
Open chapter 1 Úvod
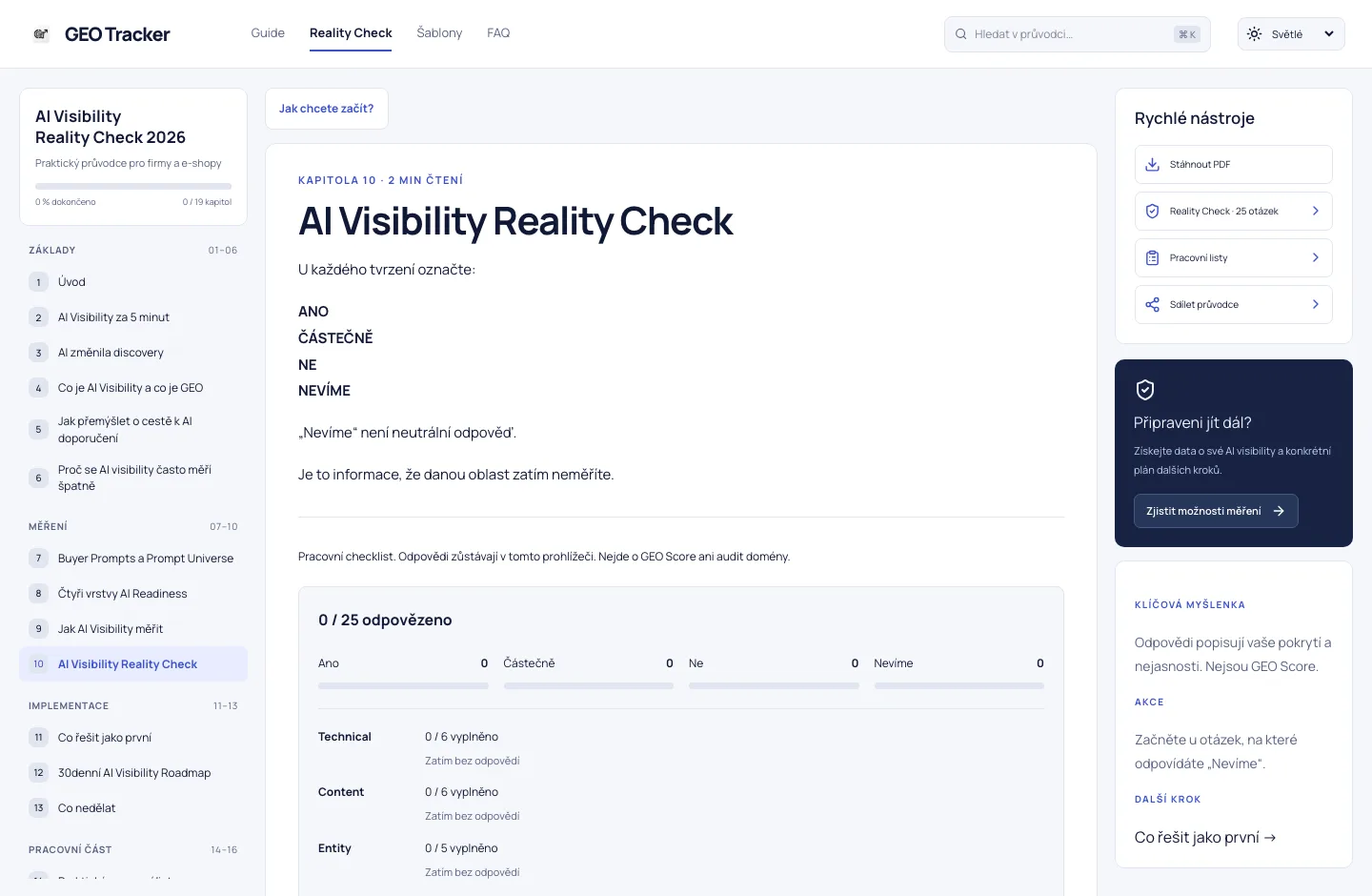[x=133, y=282]
